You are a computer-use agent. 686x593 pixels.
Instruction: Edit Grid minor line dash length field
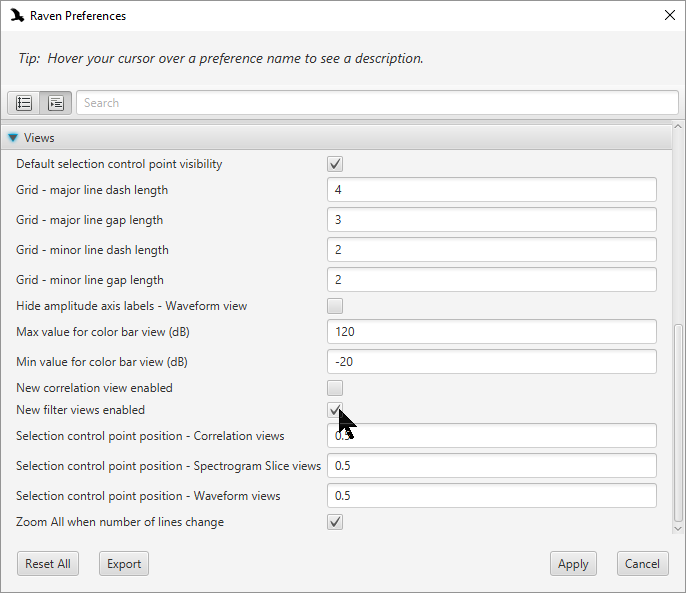point(492,250)
